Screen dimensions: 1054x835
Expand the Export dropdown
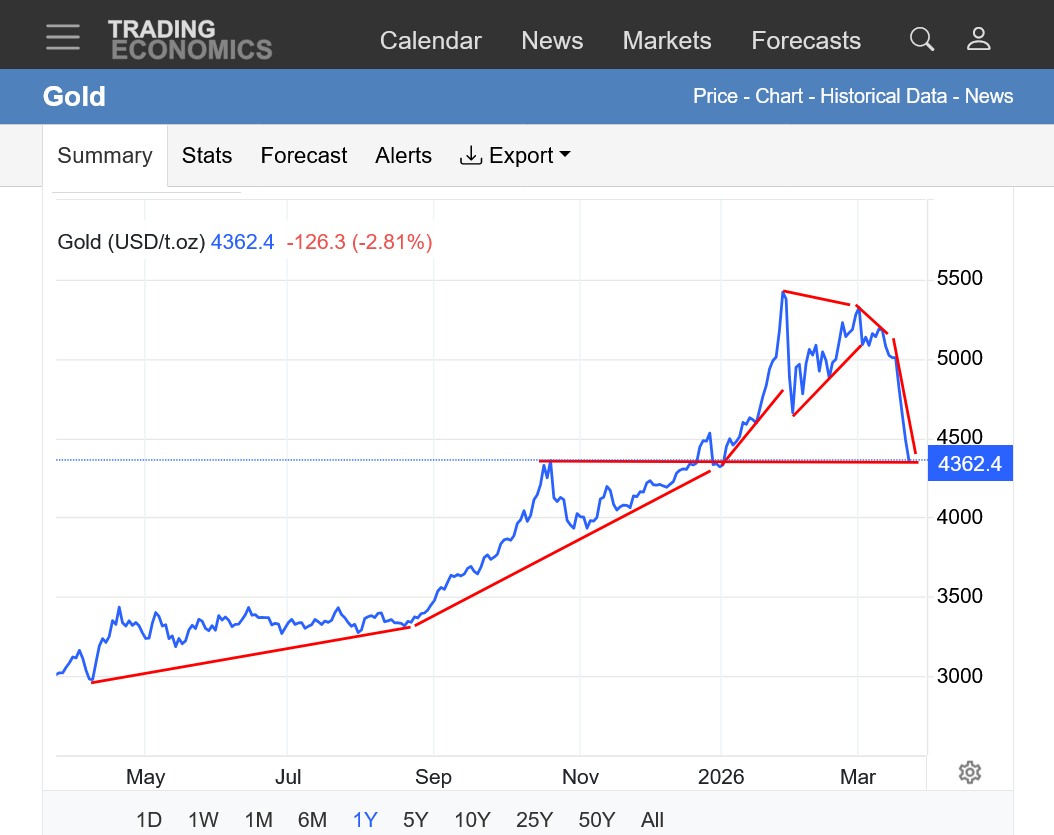pyautogui.click(x=515, y=156)
